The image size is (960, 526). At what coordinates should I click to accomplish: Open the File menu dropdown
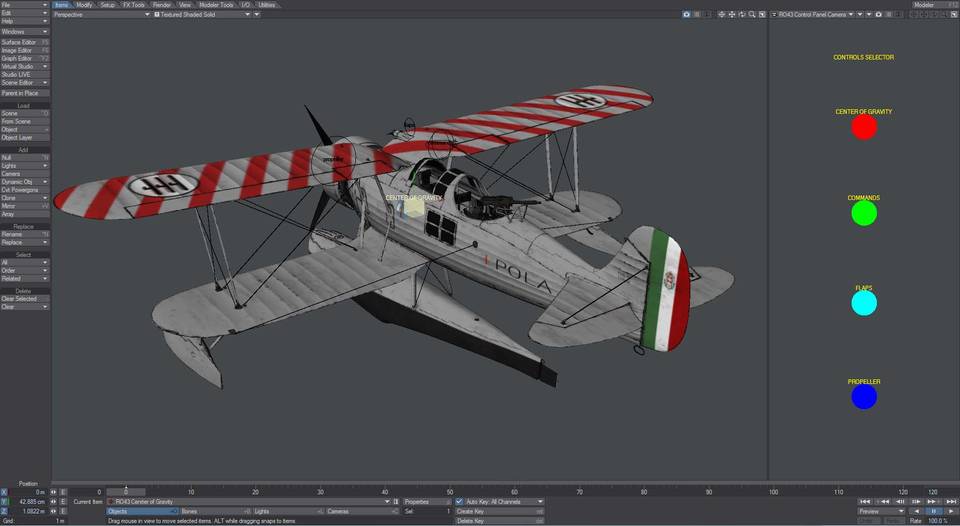click(x=24, y=5)
